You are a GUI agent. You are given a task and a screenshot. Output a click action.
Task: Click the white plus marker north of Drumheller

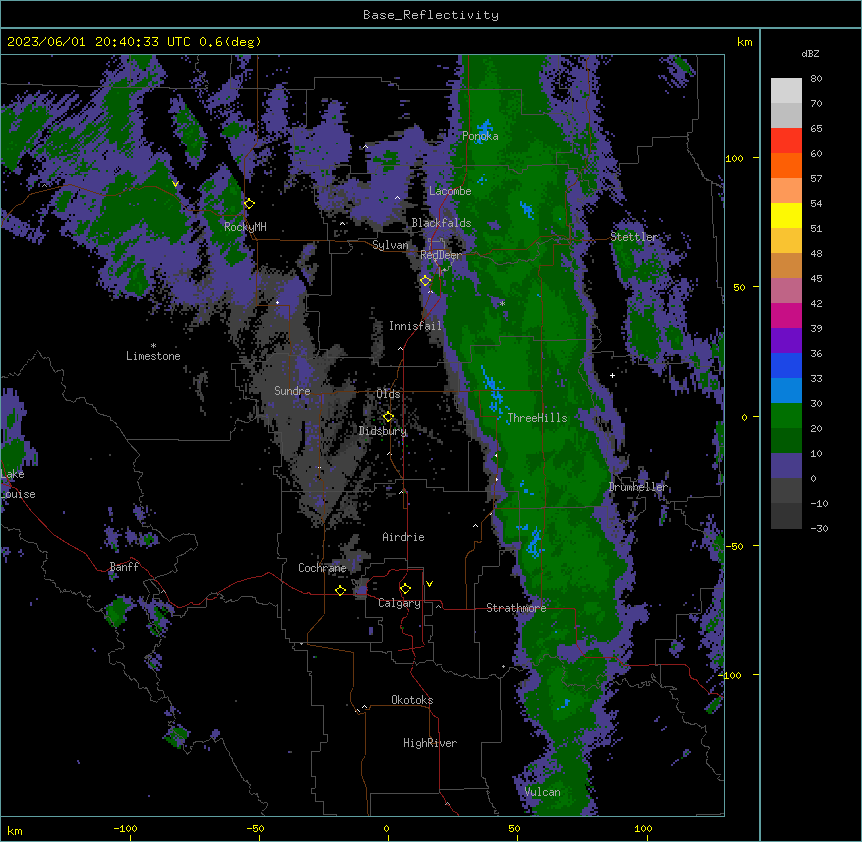pyautogui.click(x=612, y=375)
